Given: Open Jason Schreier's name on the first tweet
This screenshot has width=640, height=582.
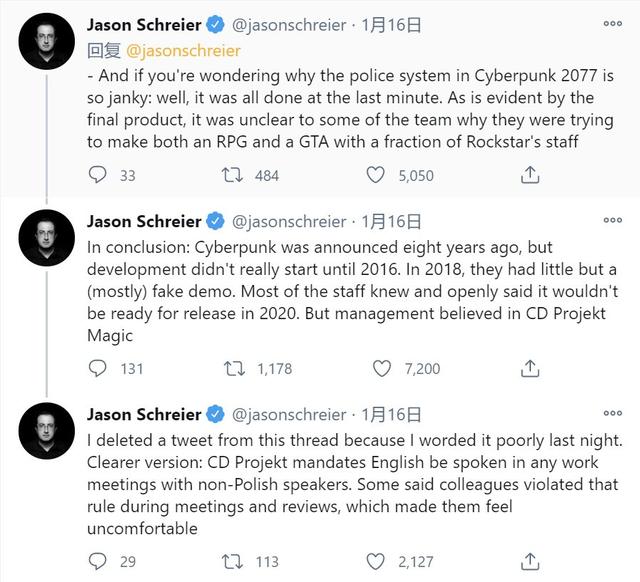Looking at the screenshot, I should pyautogui.click(x=144, y=25).
